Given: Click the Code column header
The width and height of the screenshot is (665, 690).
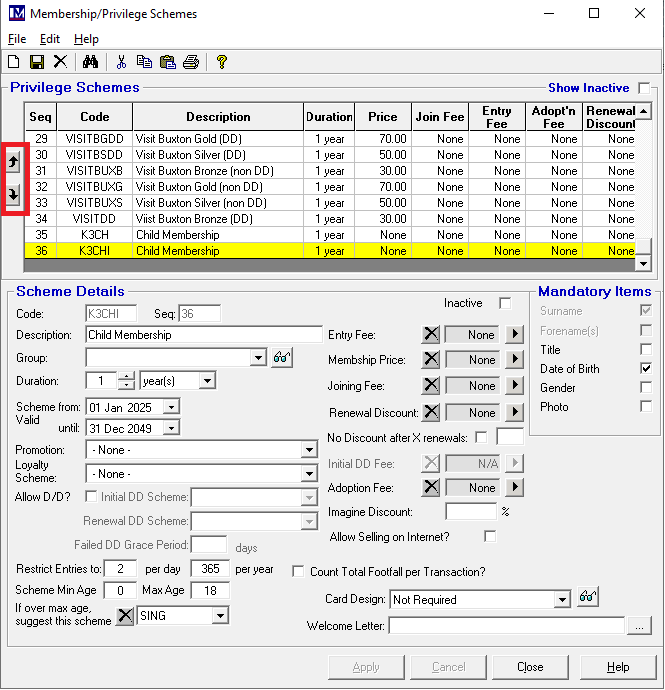Looking at the screenshot, I should 95,117.
